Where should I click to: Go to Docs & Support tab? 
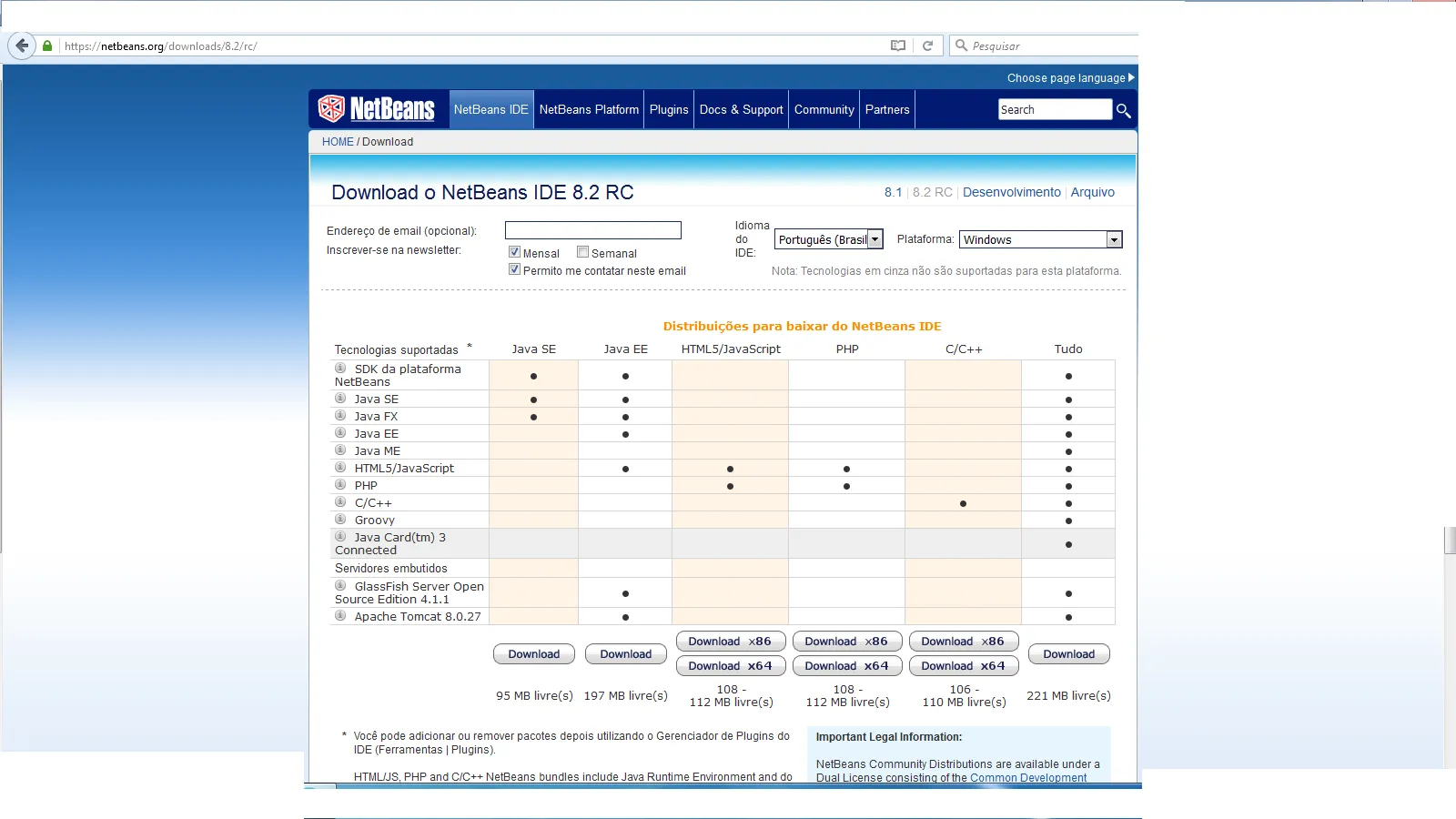point(741,109)
